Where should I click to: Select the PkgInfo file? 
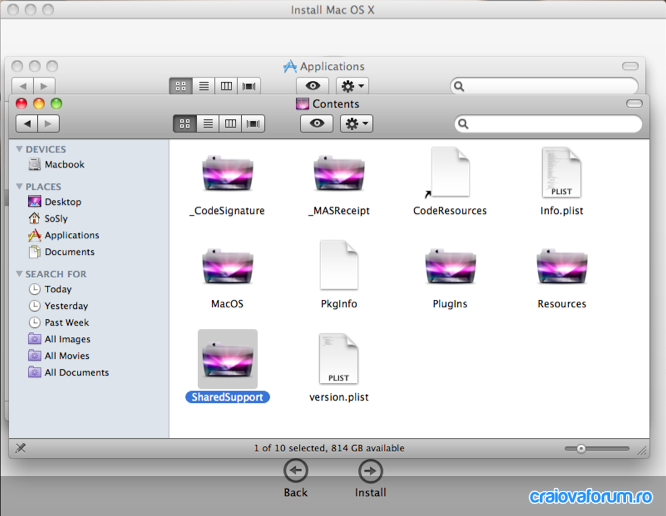(x=339, y=265)
